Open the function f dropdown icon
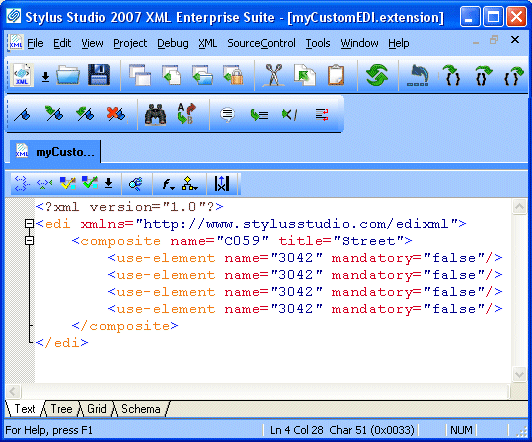 click(x=168, y=184)
